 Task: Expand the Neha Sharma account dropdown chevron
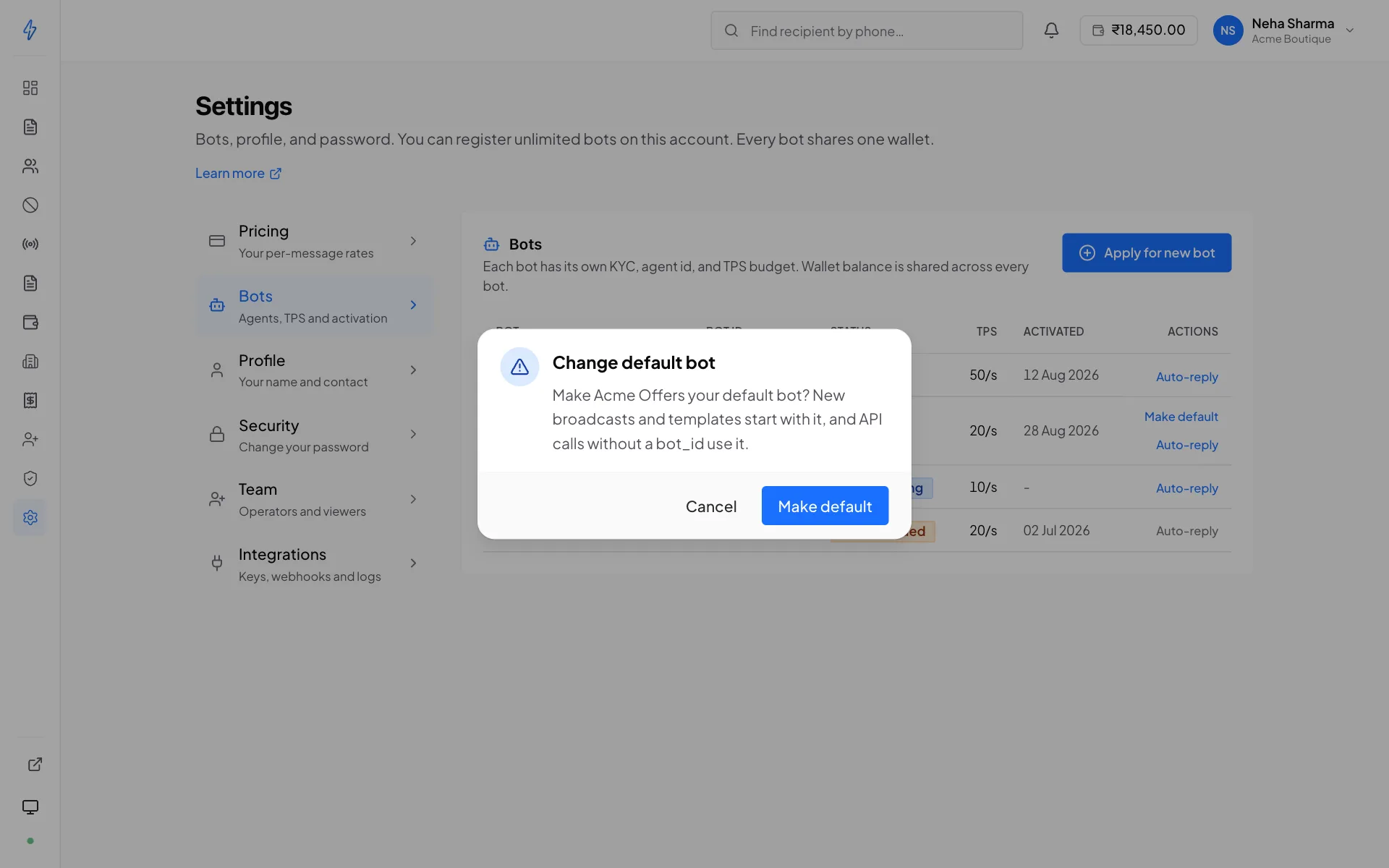(x=1349, y=30)
